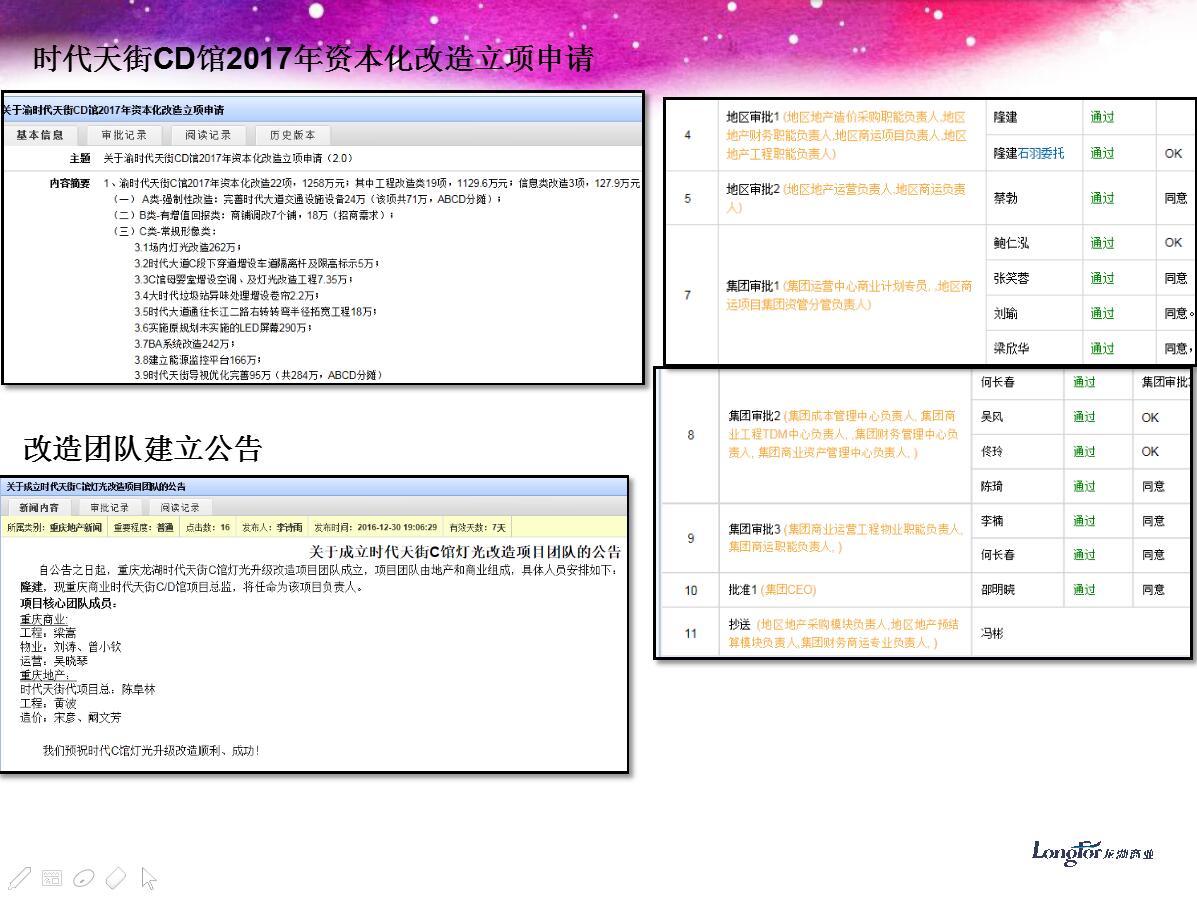Click 通过 status beside 蔡勃

point(1102,198)
